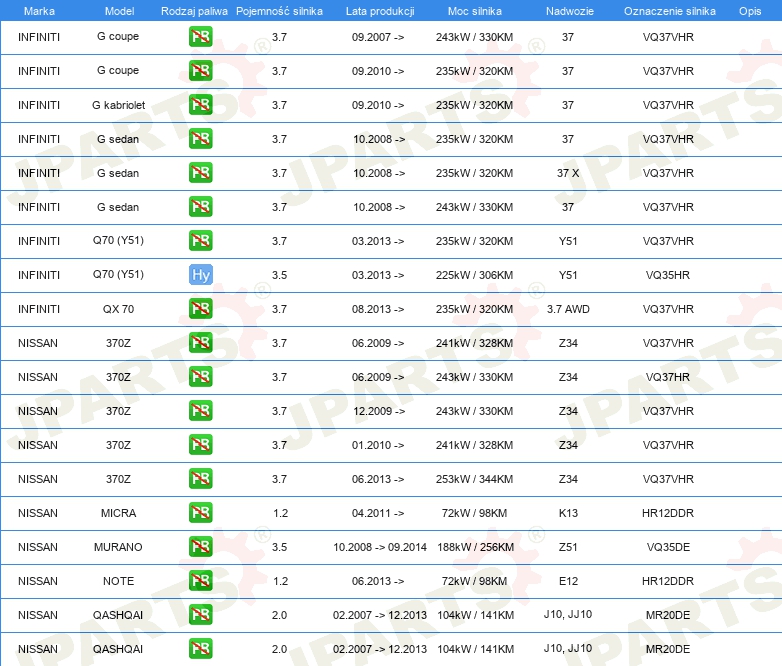Click the Moc silnika column header
Viewport: 782px width, 666px height.
(x=474, y=11)
